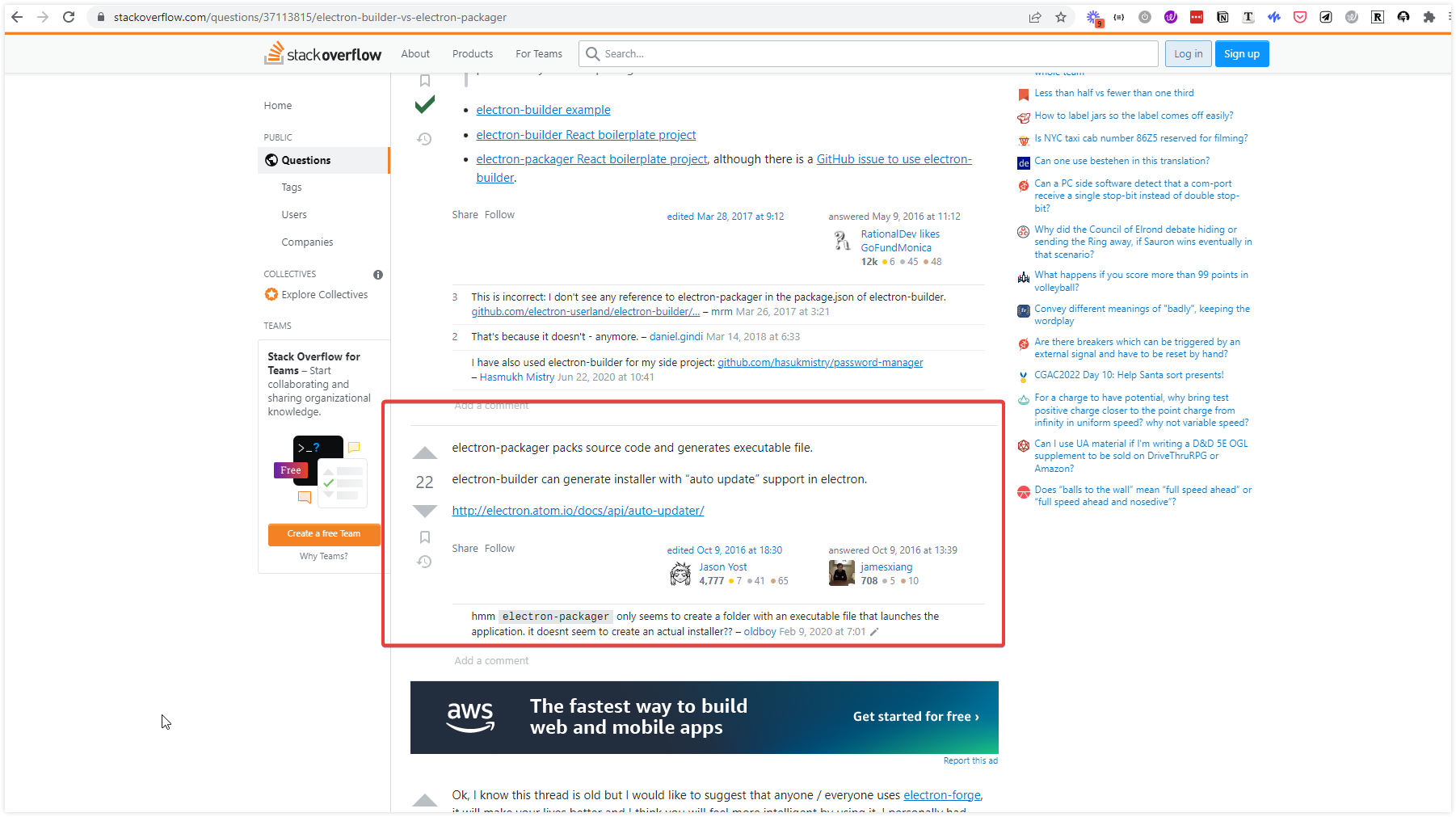This screenshot has height=817, width=1456.
Task: Open the daniel.gindi commenter link
Action: point(676,337)
